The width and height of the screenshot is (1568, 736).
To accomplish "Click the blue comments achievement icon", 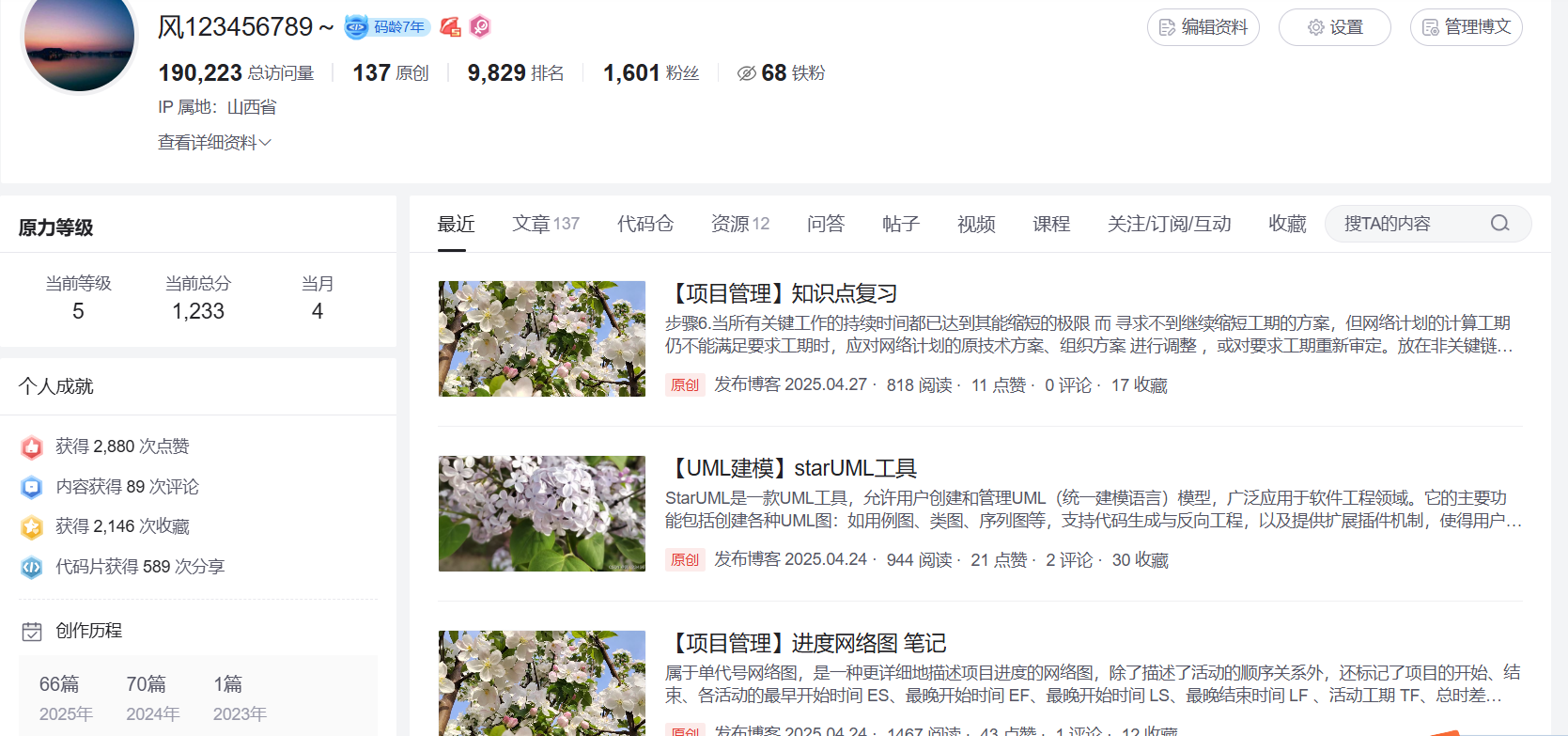I will 32,487.
